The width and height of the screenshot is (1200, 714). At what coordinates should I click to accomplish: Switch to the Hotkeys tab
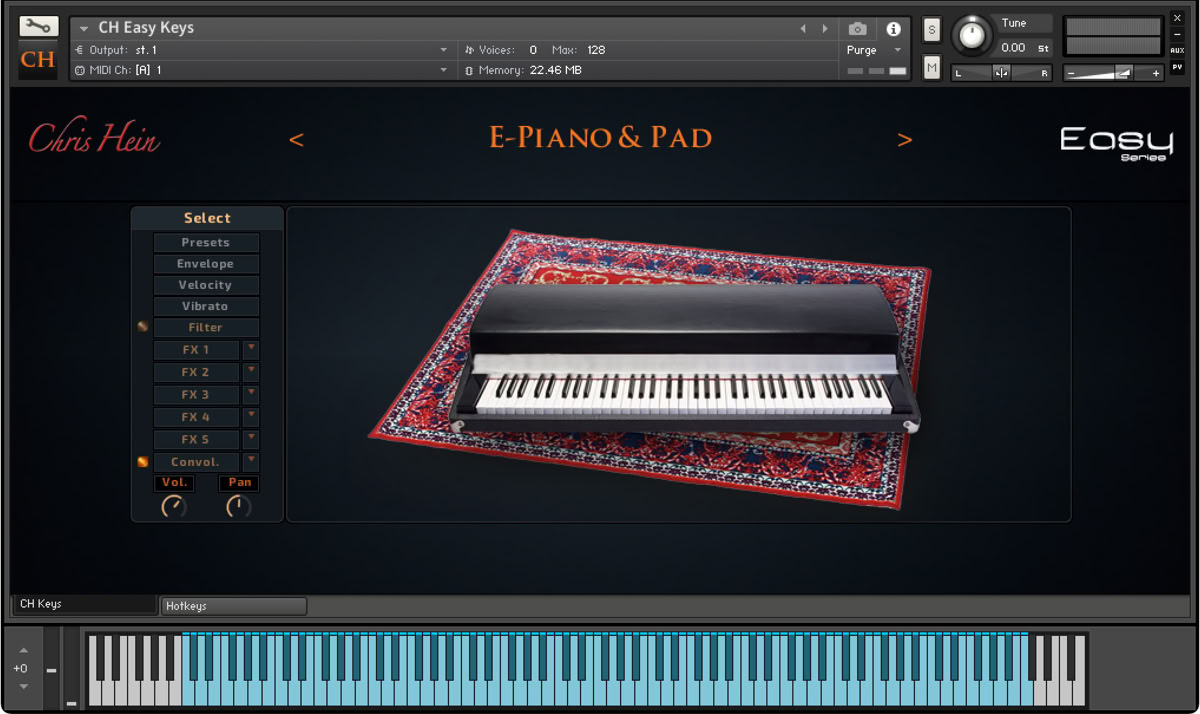234,606
